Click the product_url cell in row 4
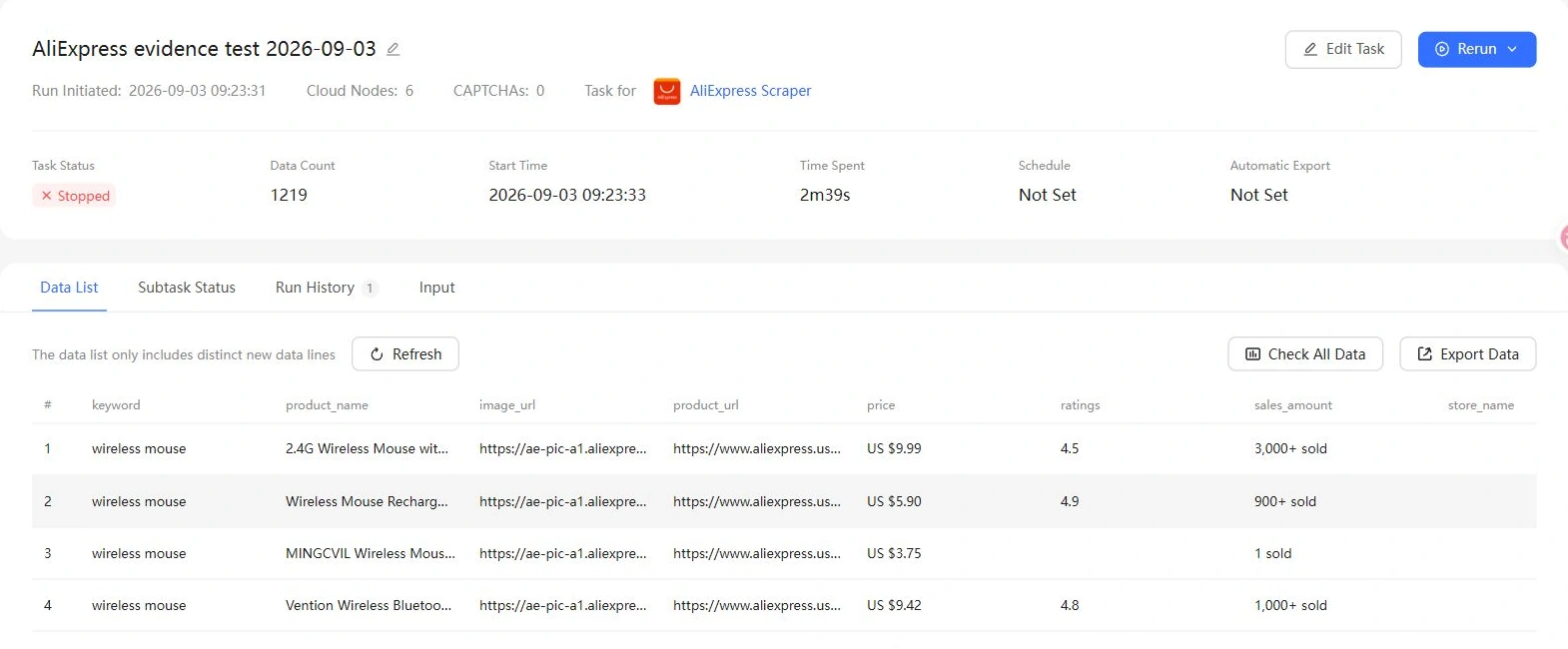 tap(757, 606)
